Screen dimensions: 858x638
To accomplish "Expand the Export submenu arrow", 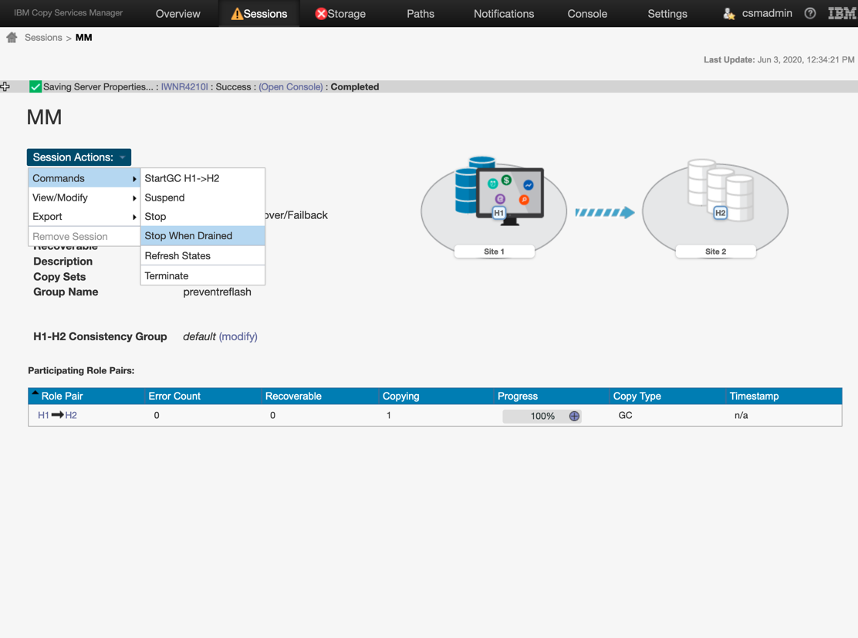I will pyautogui.click(x=134, y=217).
